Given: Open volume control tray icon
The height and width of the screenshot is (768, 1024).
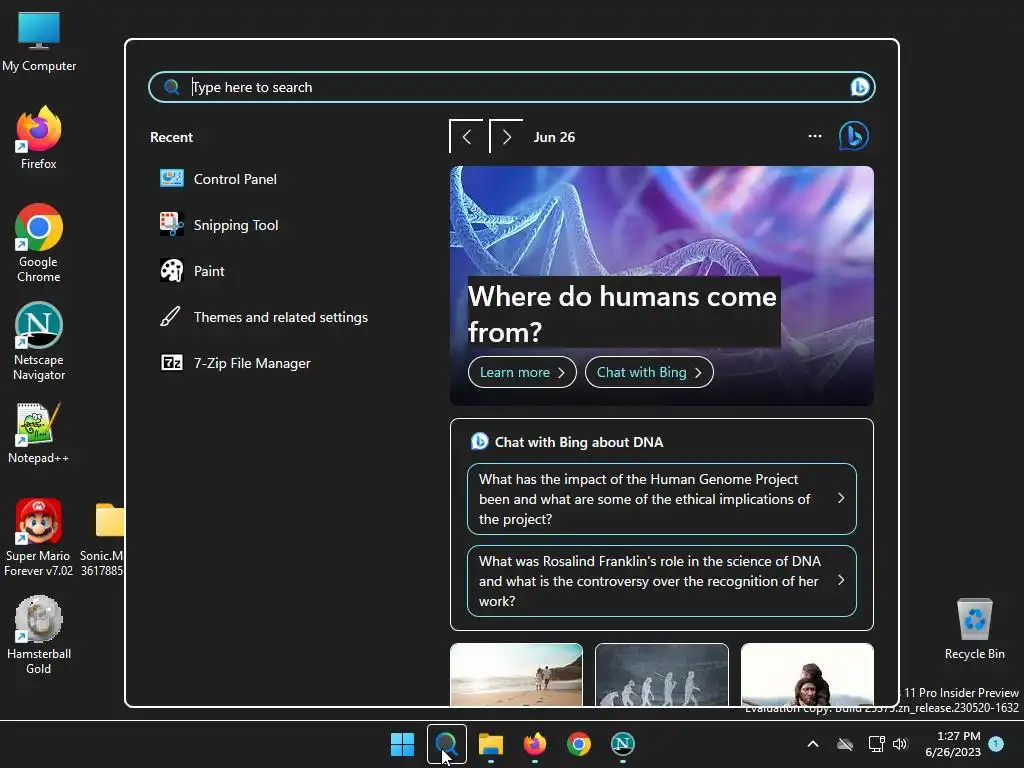Looking at the screenshot, I should (900, 744).
